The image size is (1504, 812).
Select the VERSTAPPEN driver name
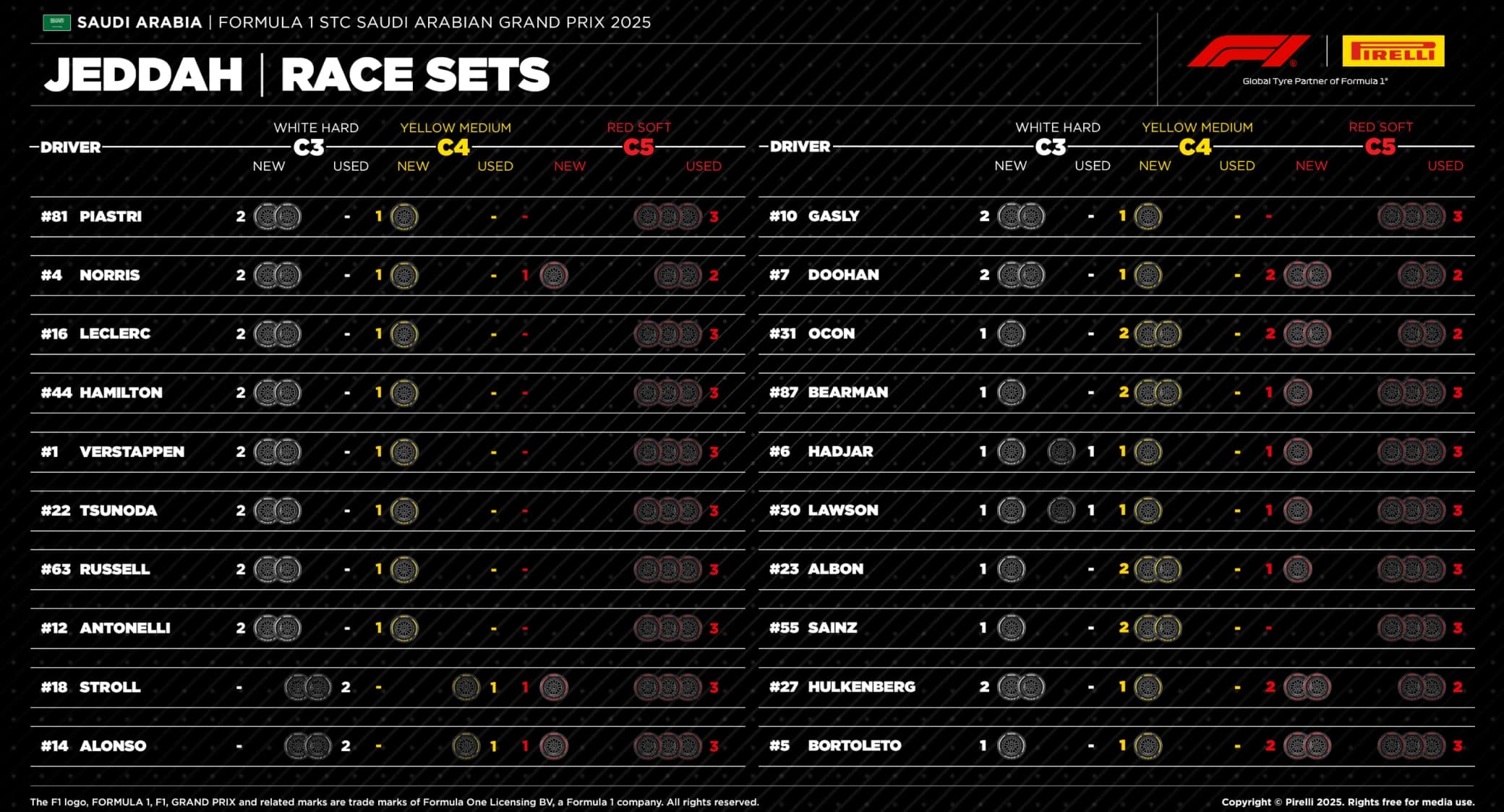(x=132, y=452)
